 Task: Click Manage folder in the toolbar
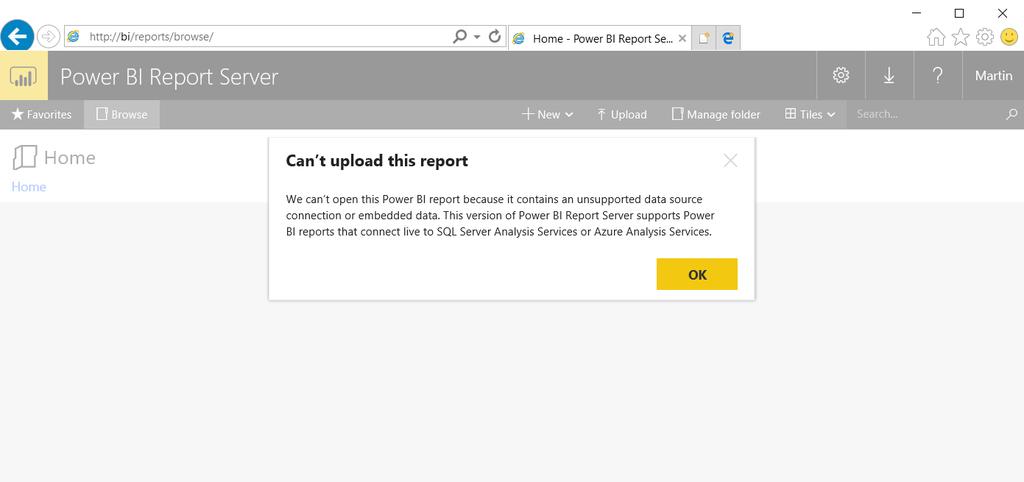coord(716,114)
